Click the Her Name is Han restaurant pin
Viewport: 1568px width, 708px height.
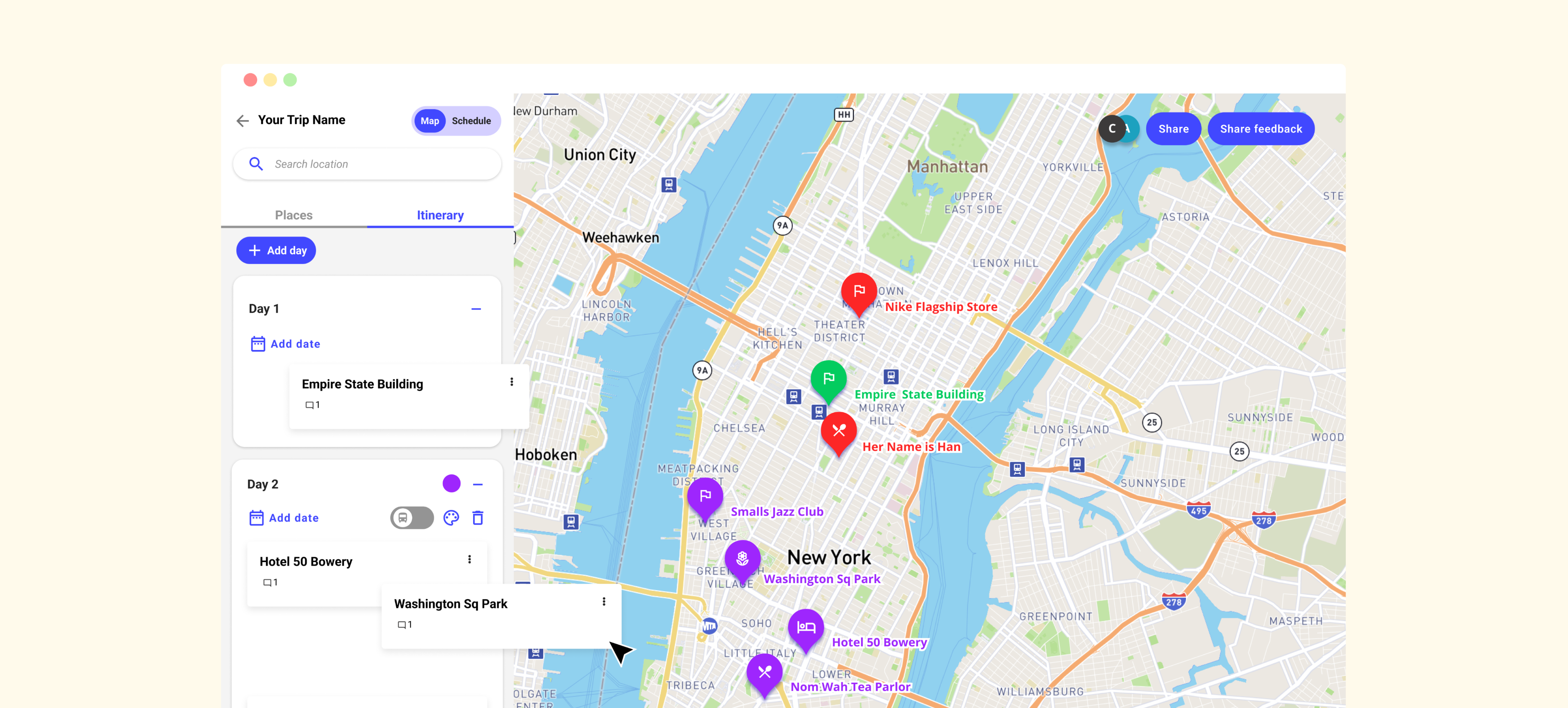click(x=838, y=431)
